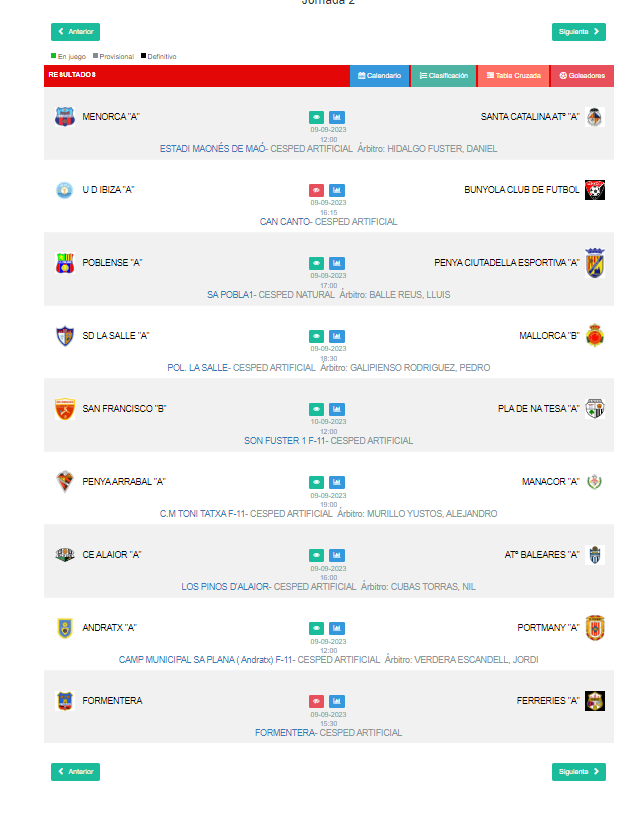This screenshot has width=625, height=826.
Task: Click green eye icon for SD La Salle match
Action: pyautogui.click(x=316, y=336)
